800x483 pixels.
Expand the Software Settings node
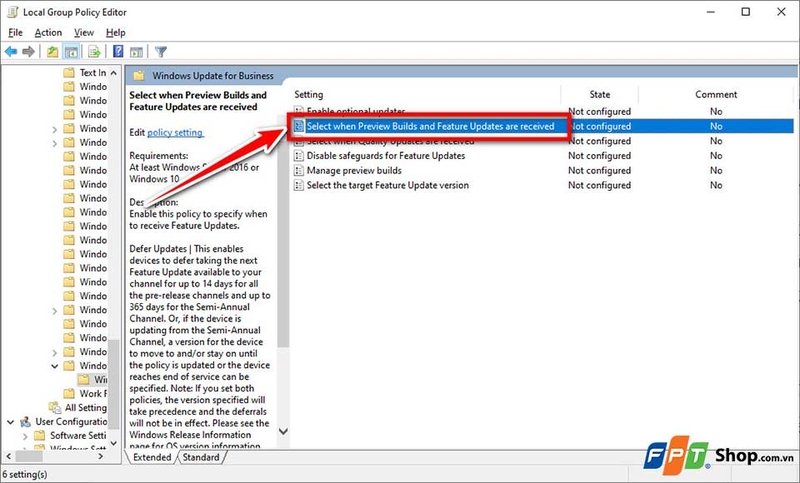click(24, 436)
